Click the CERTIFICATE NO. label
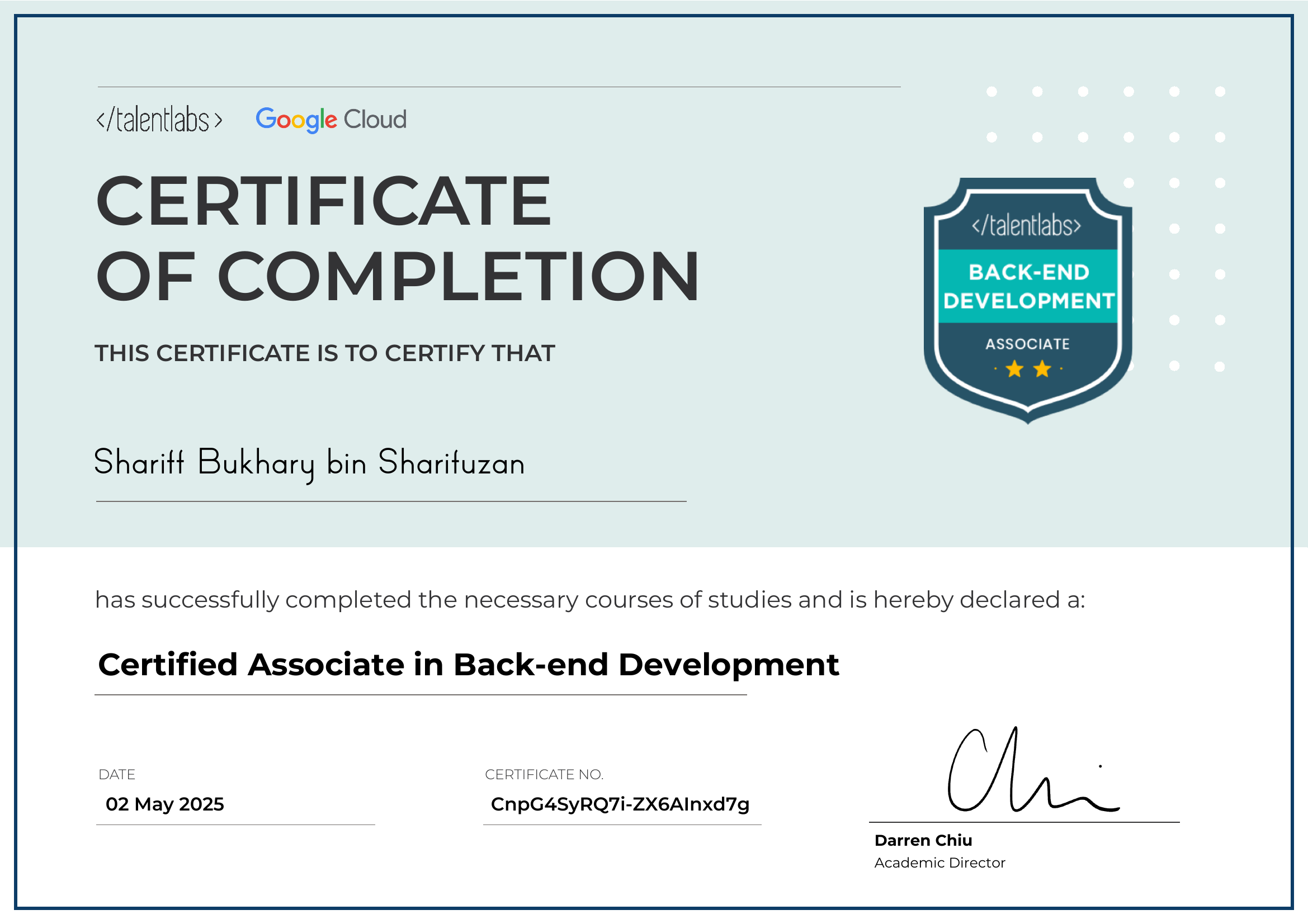 coord(544,774)
